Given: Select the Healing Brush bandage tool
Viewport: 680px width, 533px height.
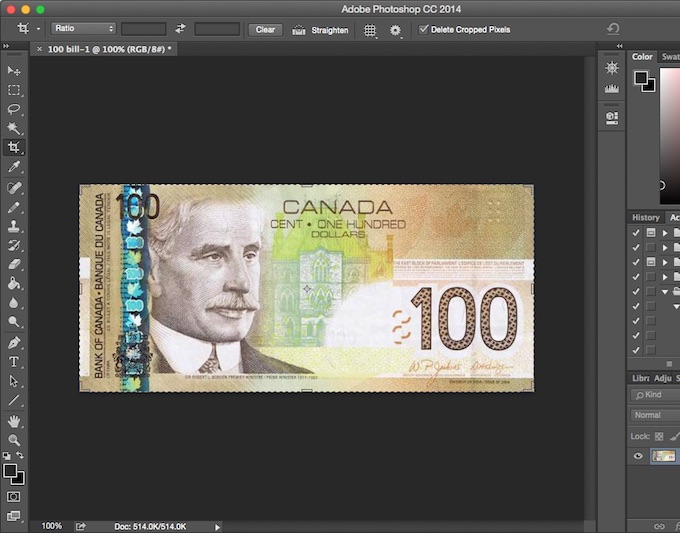Looking at the screenshot, I should point(14,188).
